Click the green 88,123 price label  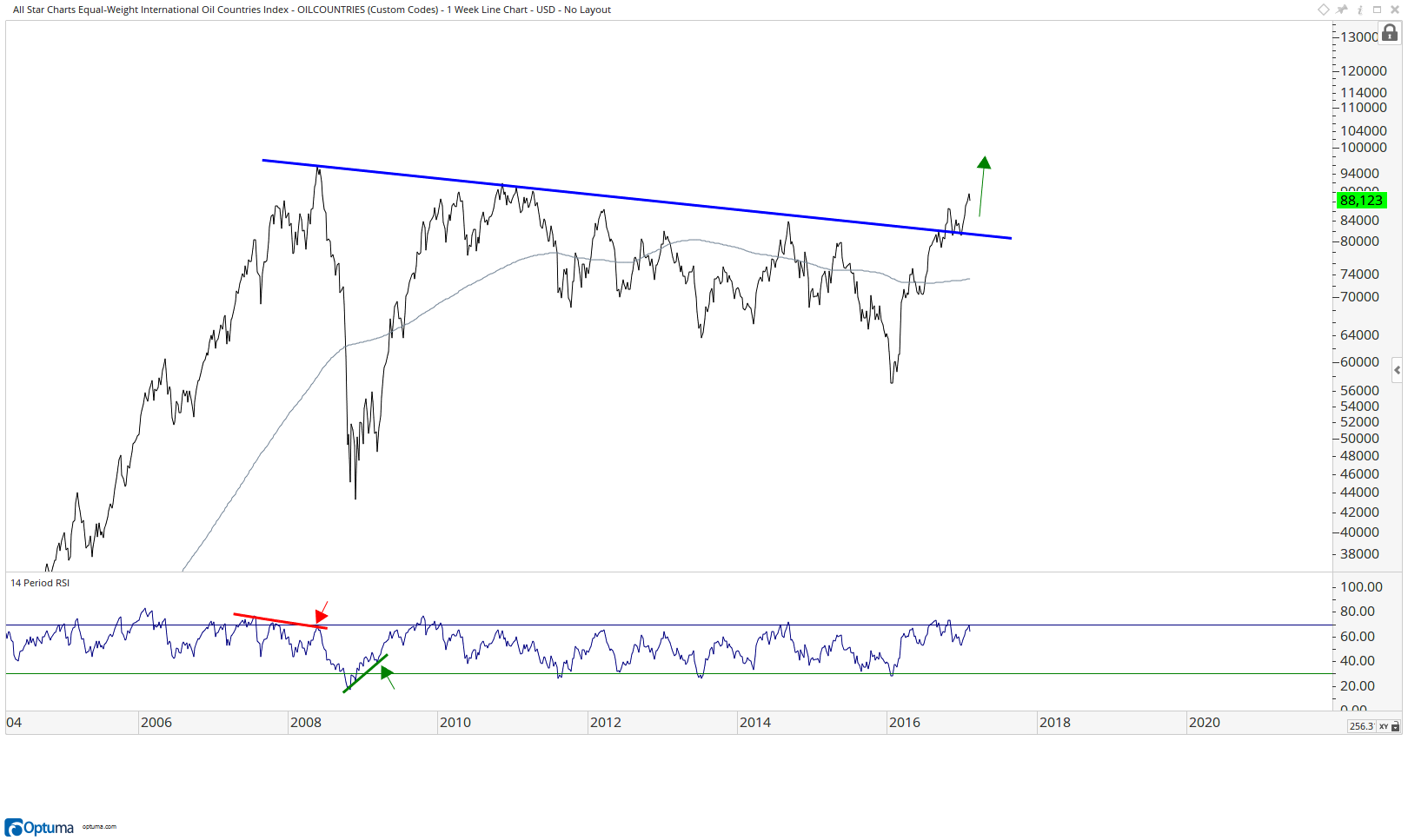[1361, 201]
